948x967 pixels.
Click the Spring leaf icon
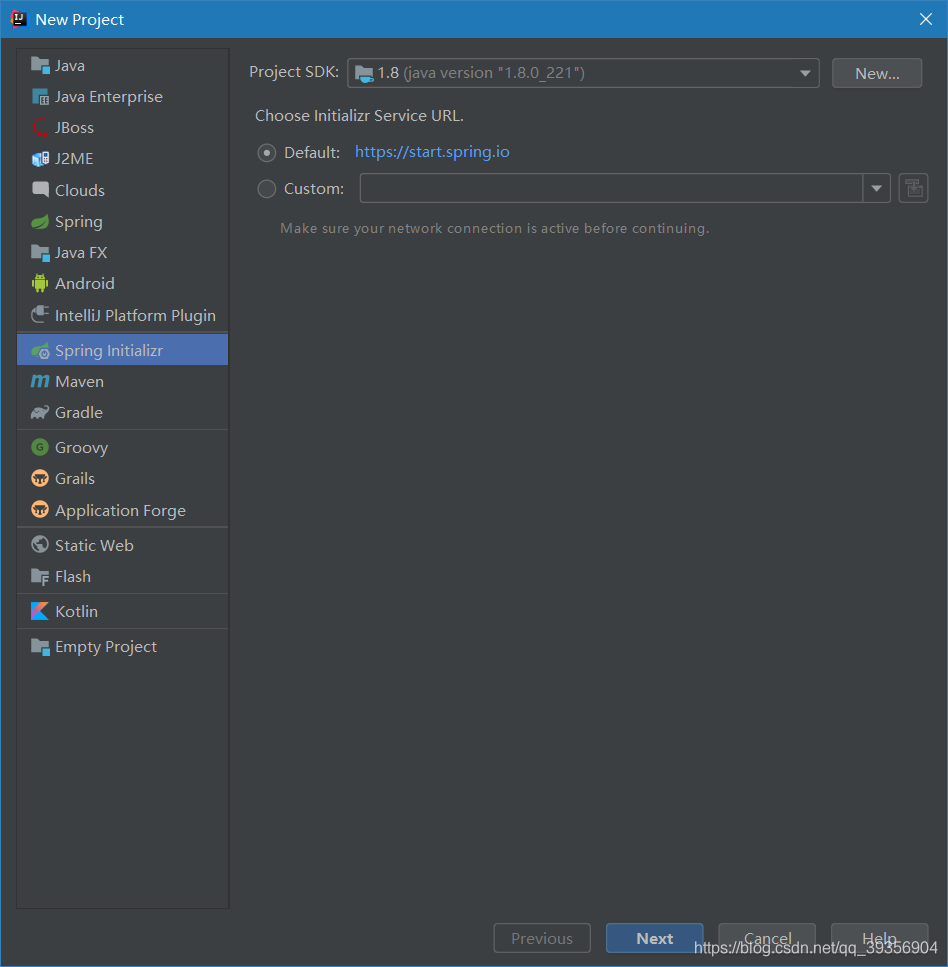pos(40,221)
